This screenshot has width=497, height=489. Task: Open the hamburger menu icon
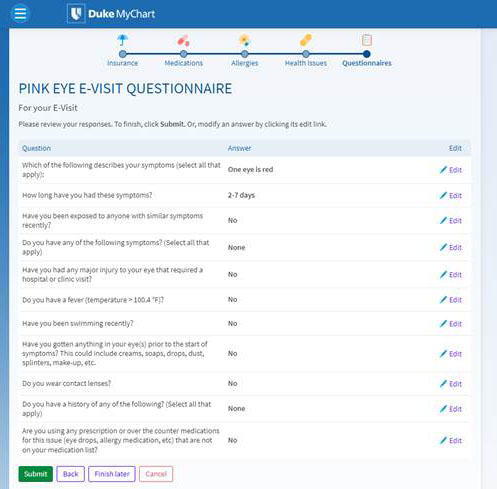(x=20, y=14)
